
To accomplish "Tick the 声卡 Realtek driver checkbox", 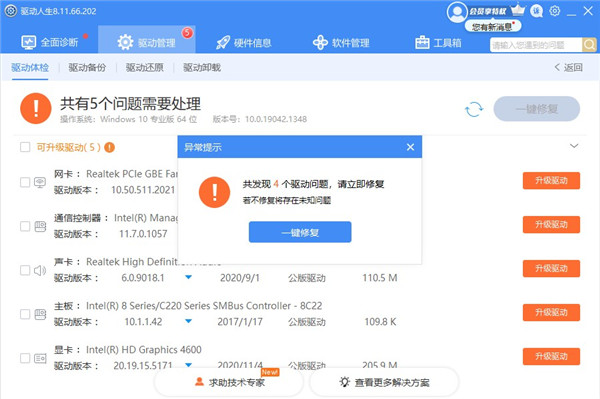I will (x=25, y=270).
